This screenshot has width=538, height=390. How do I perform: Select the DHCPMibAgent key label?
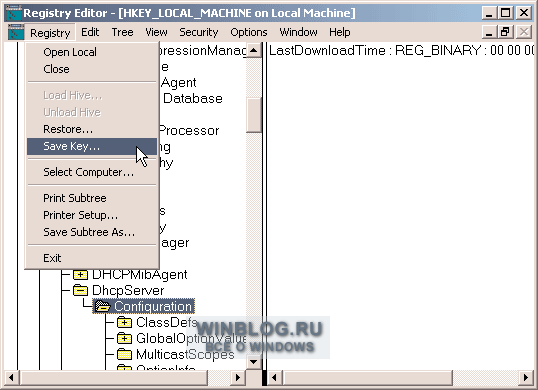click(x=140, y=274)
